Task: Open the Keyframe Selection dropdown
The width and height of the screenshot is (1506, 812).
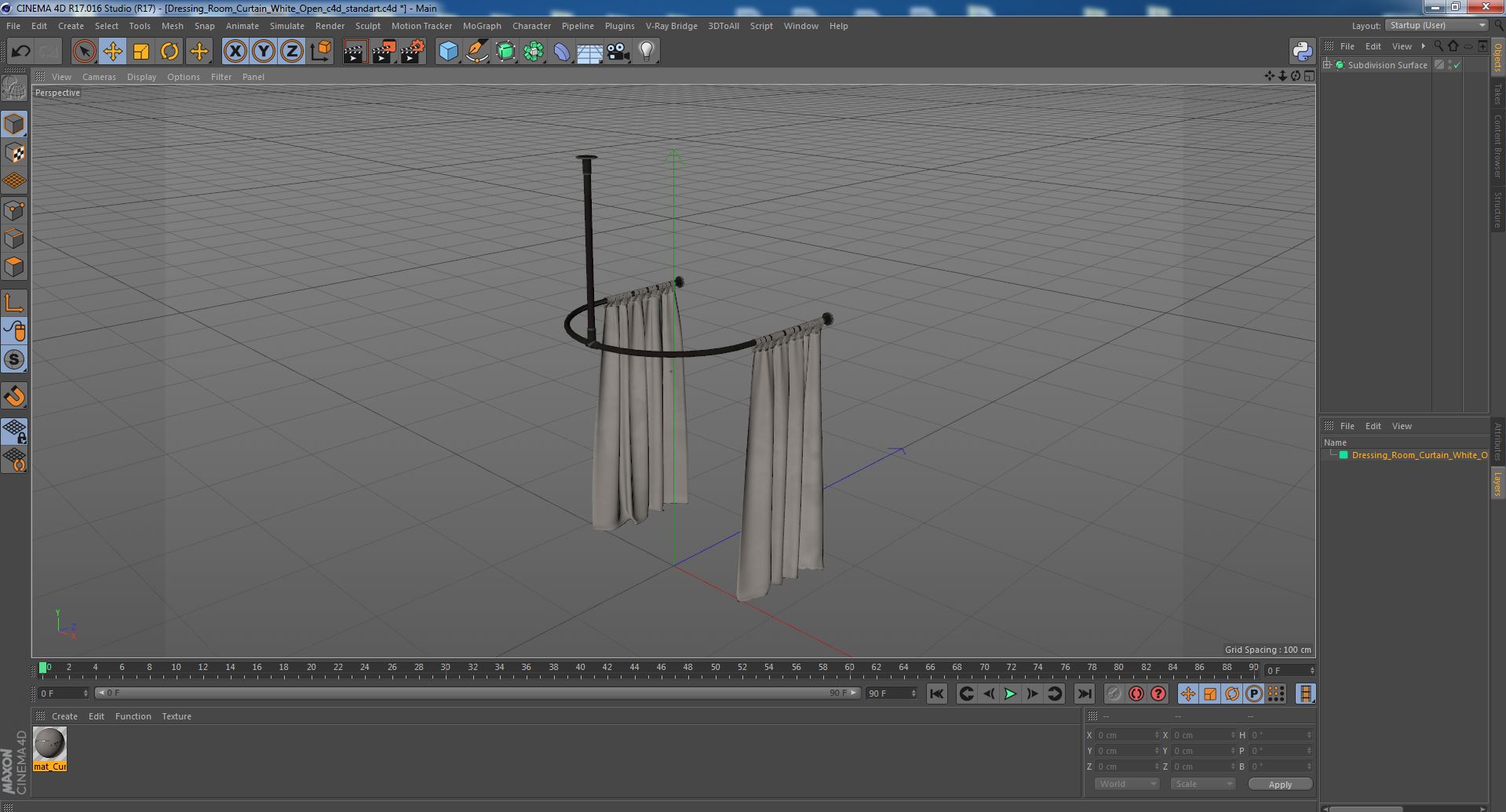Action: [x=1158, y=694]
